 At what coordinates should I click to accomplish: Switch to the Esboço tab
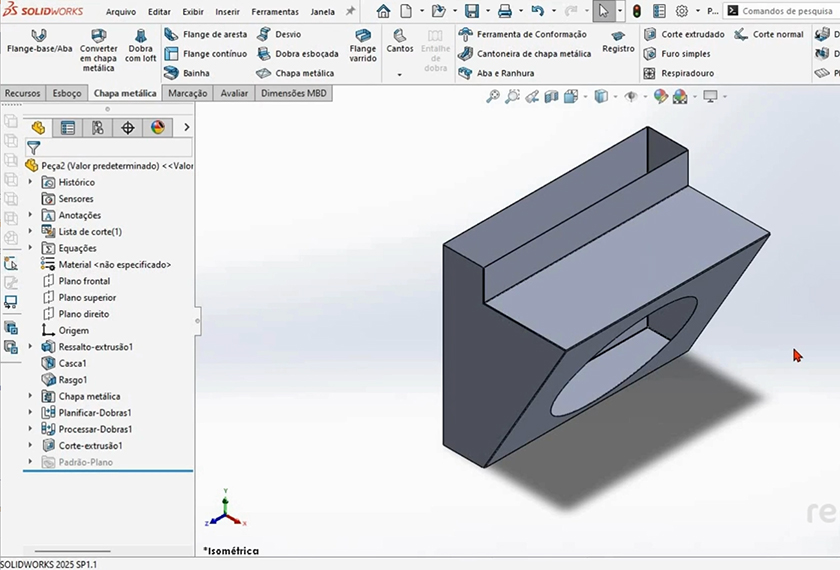coord(67,93)
